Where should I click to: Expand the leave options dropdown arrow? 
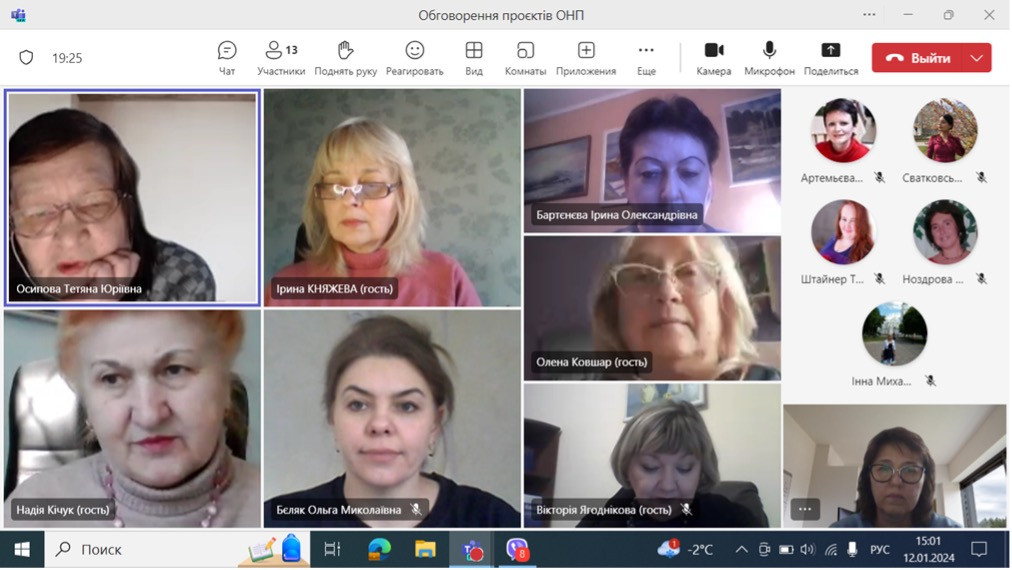(977, 58)
